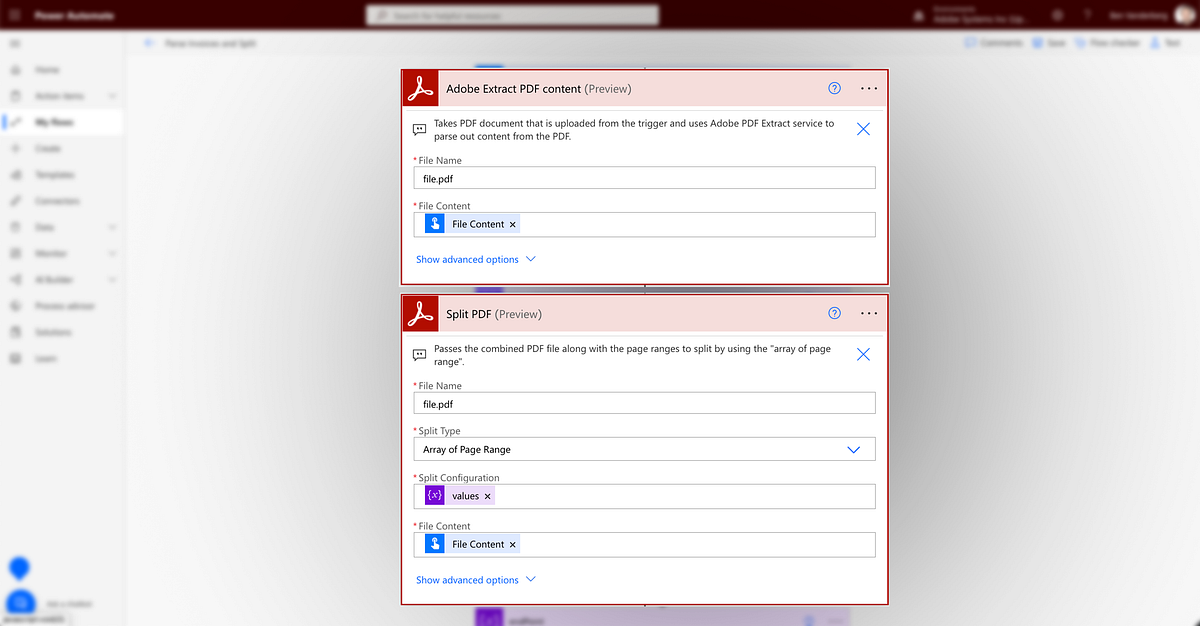This screenshot has width=1200, height=626.
Task: Select Create in left sidebar
Action: click(x=48, y=148)
